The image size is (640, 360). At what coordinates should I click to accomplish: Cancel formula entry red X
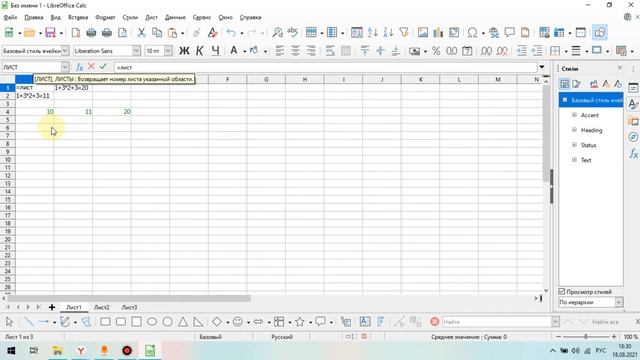click(91, 67)
